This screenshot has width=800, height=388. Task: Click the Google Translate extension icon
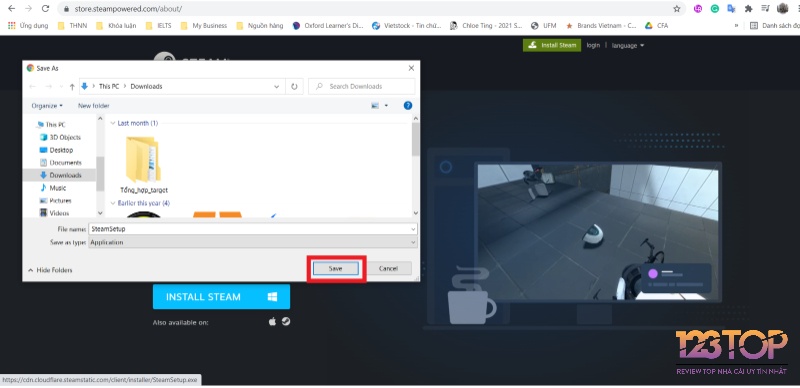tap(731, 9)
